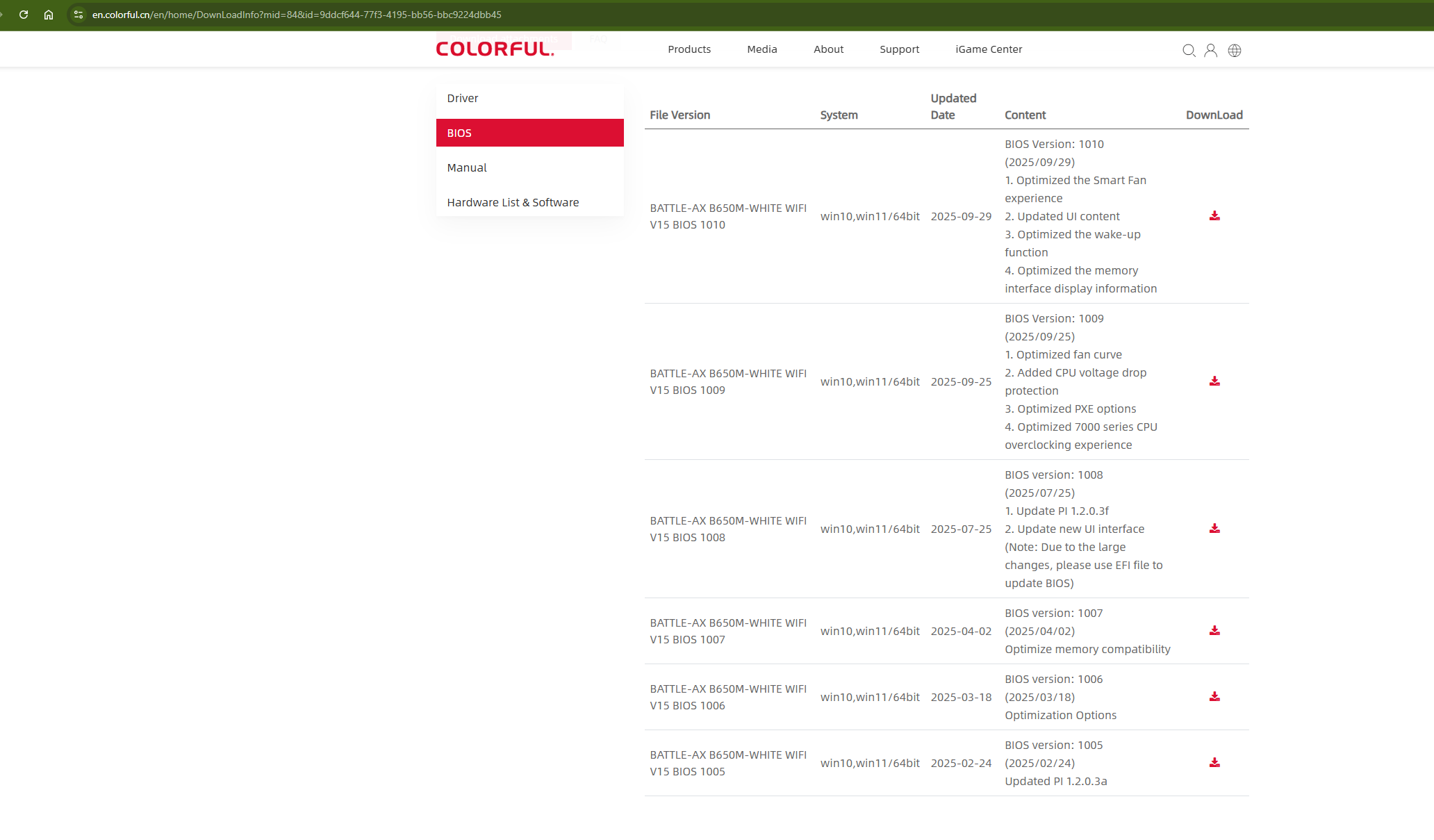This screenshot has height=840, width=1434.
Task: Select file name ending in BIOS 1010
Action: [728, 217]
